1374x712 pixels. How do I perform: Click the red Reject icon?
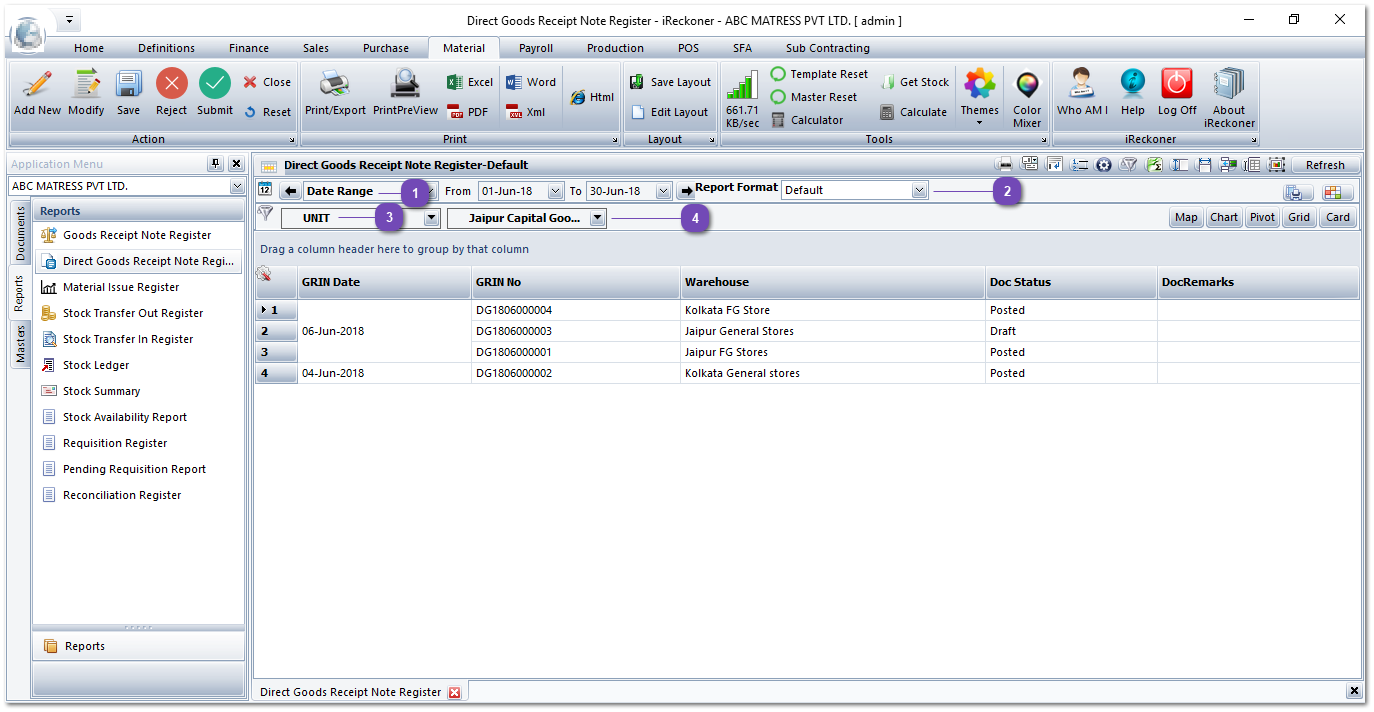point(171,84)
